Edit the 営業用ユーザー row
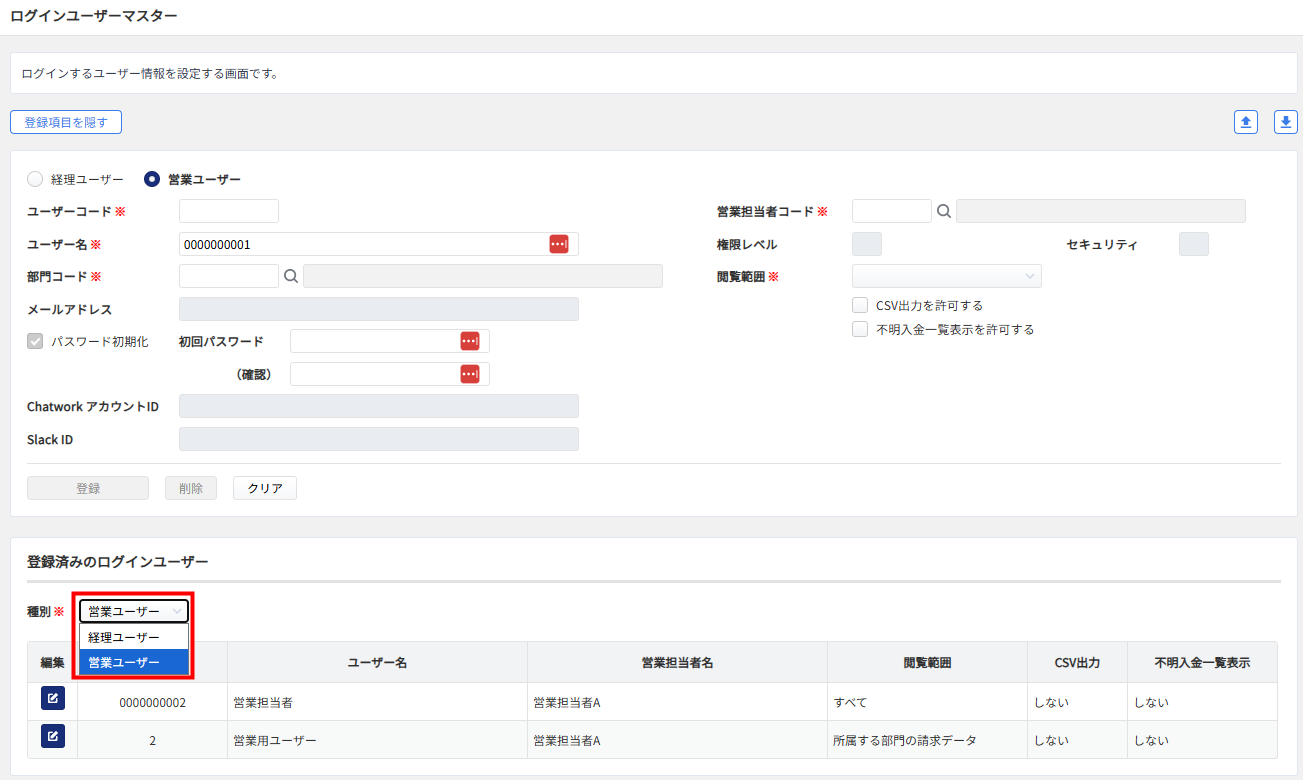1303x780 pixels. click(x=53, y=737)
